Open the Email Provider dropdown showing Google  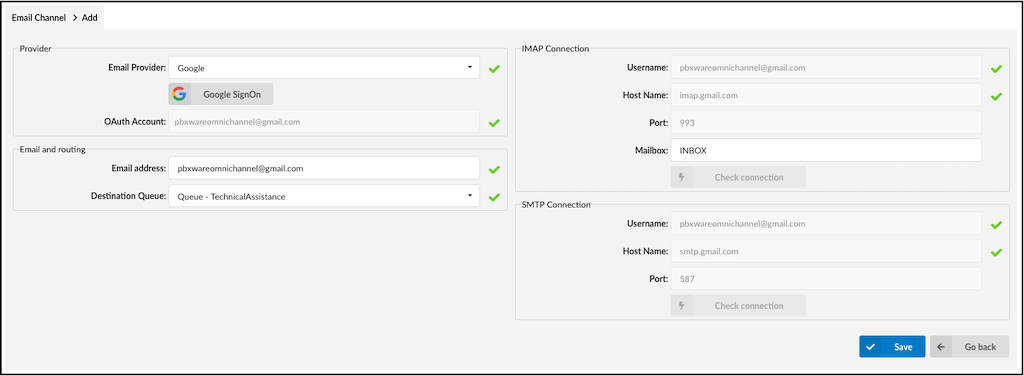click(324, 67)
